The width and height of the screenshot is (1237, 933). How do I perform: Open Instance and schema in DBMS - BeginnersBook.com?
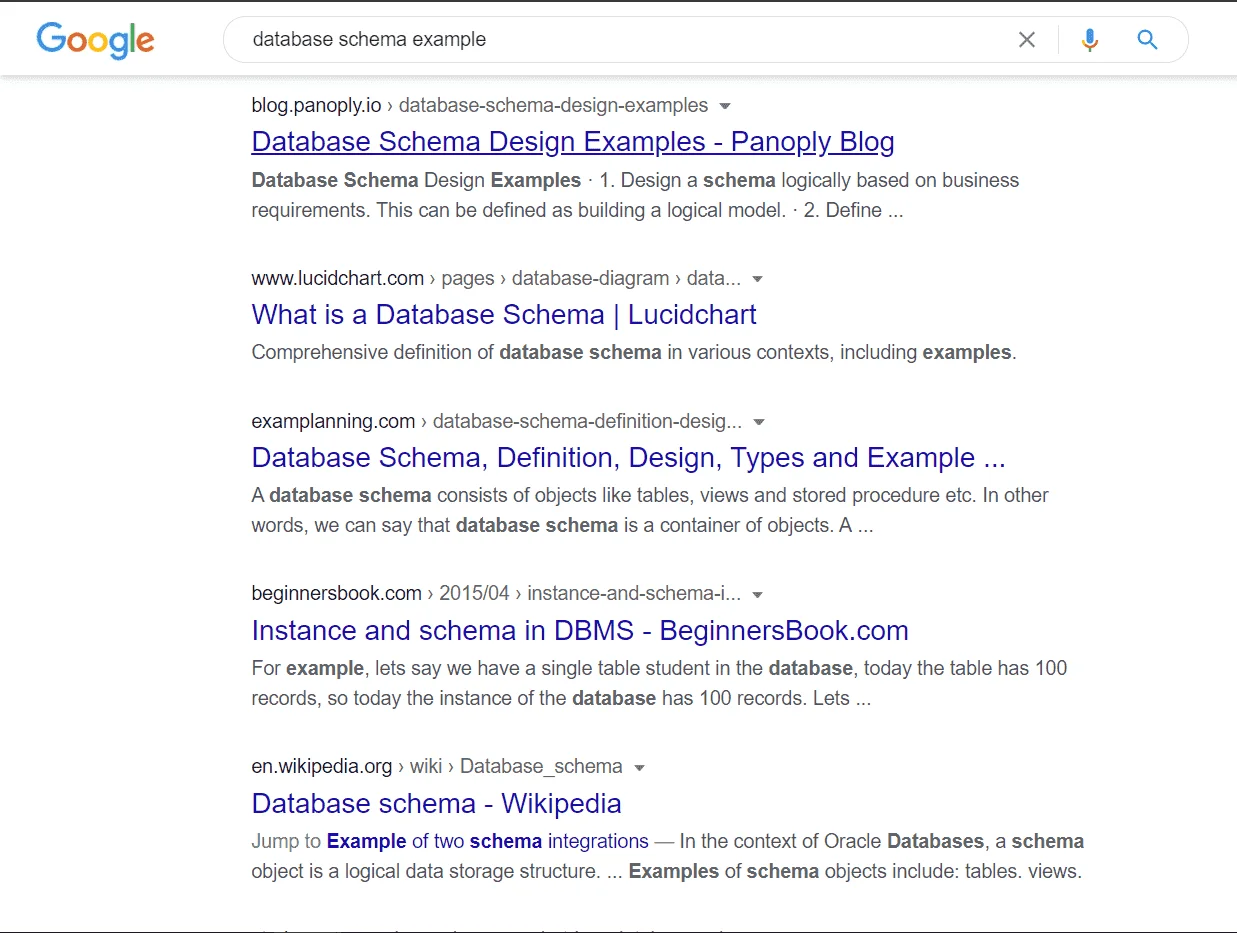coord(580,631)
